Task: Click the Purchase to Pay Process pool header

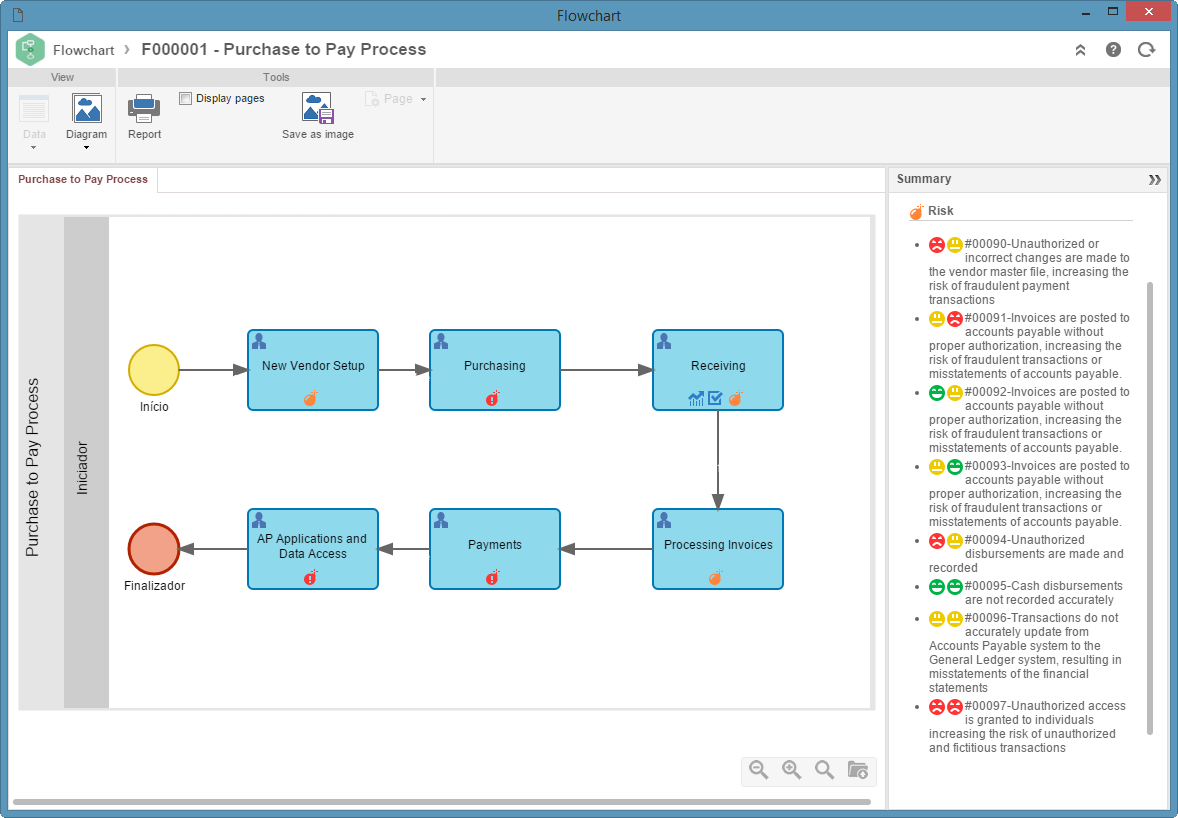Action: click(41, 463)
